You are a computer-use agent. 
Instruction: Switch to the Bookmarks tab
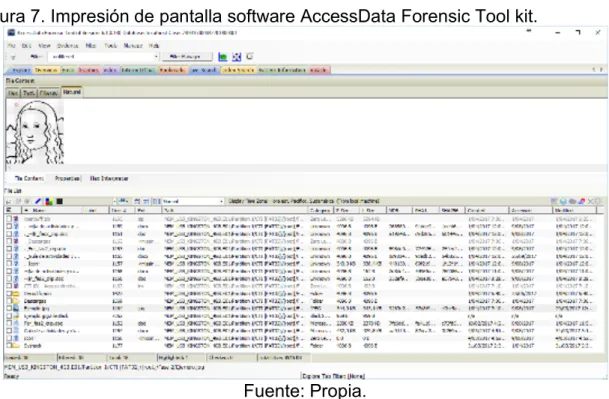(x=172, y=70)
